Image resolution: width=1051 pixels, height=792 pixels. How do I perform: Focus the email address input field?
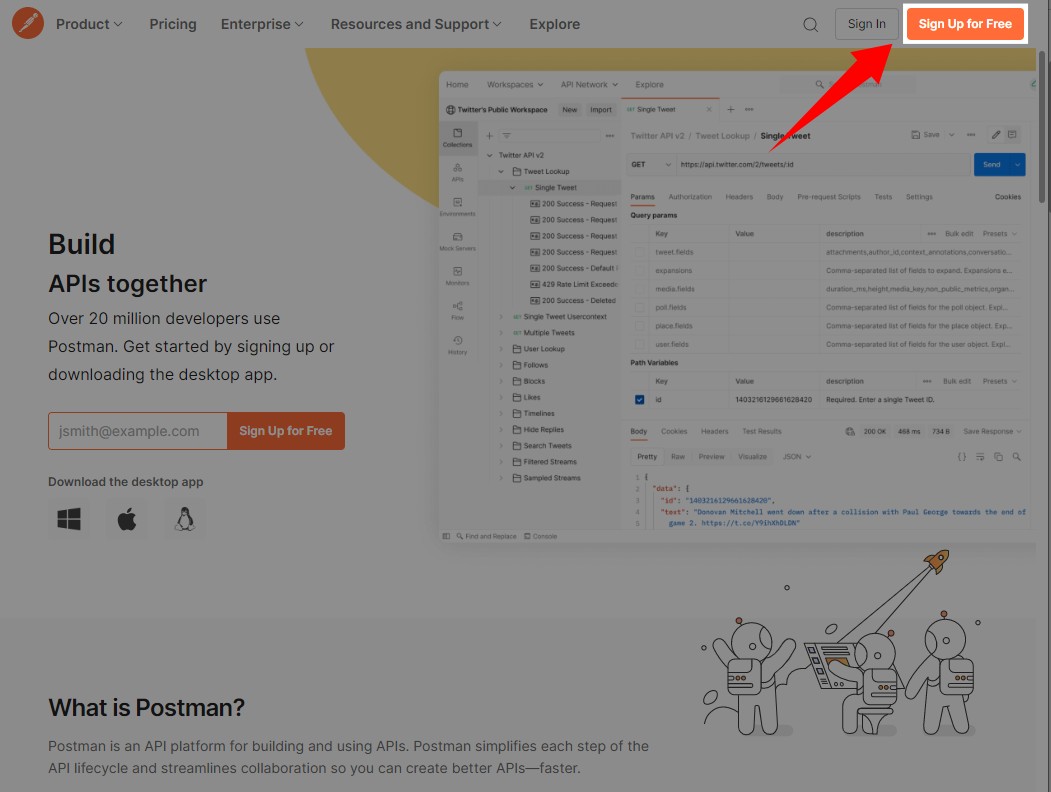point(137,431)
